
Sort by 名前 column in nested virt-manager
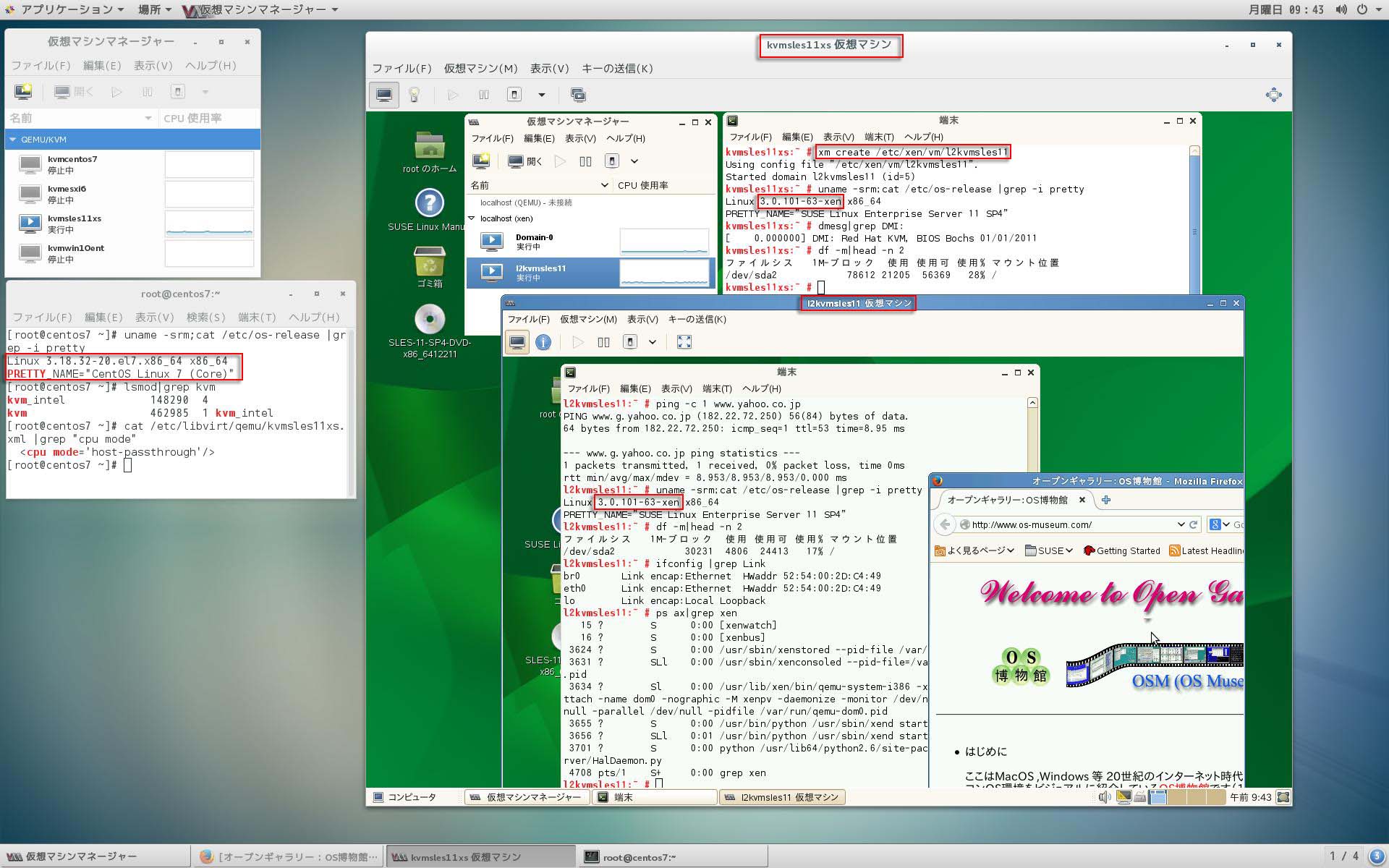[540, 185]
